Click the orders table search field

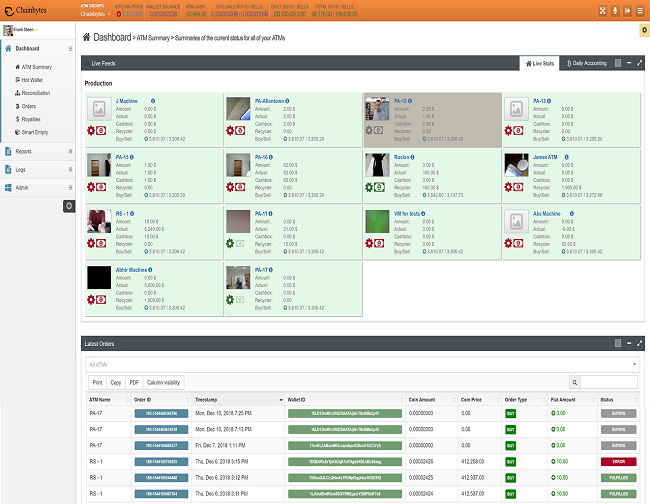(608, 382)
